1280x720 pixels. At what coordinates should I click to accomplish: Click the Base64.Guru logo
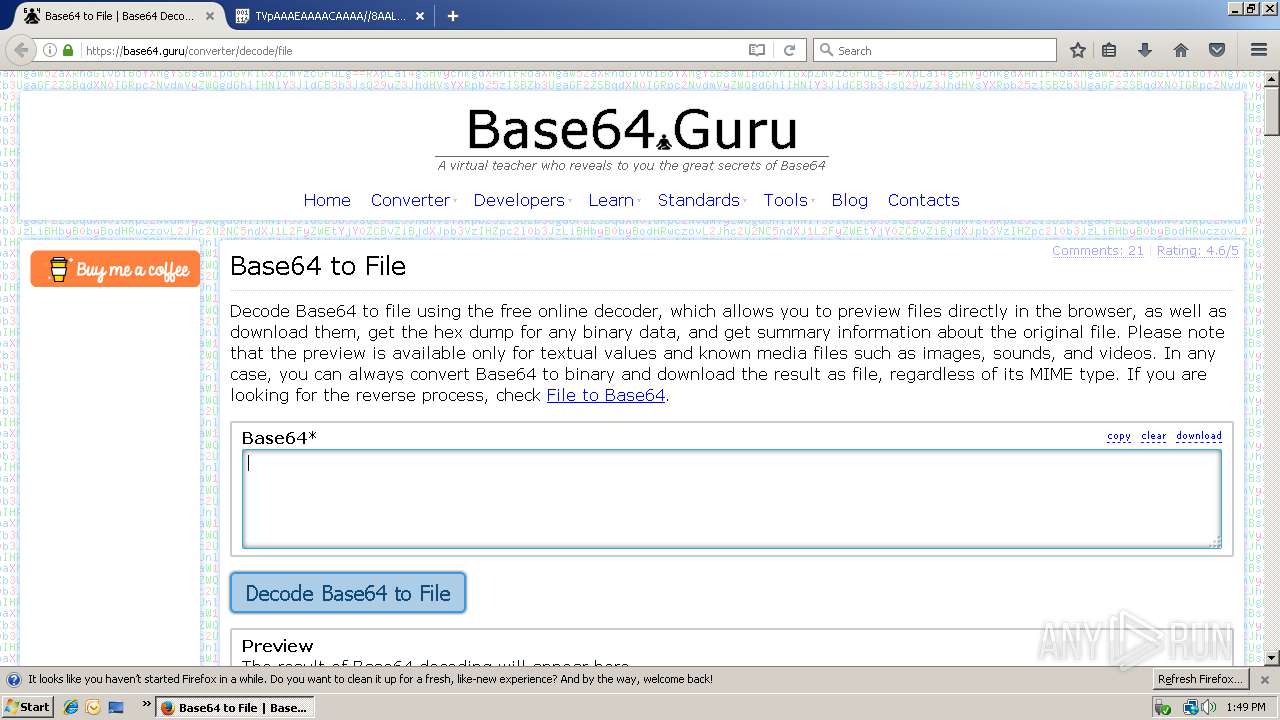pos(632,131)
